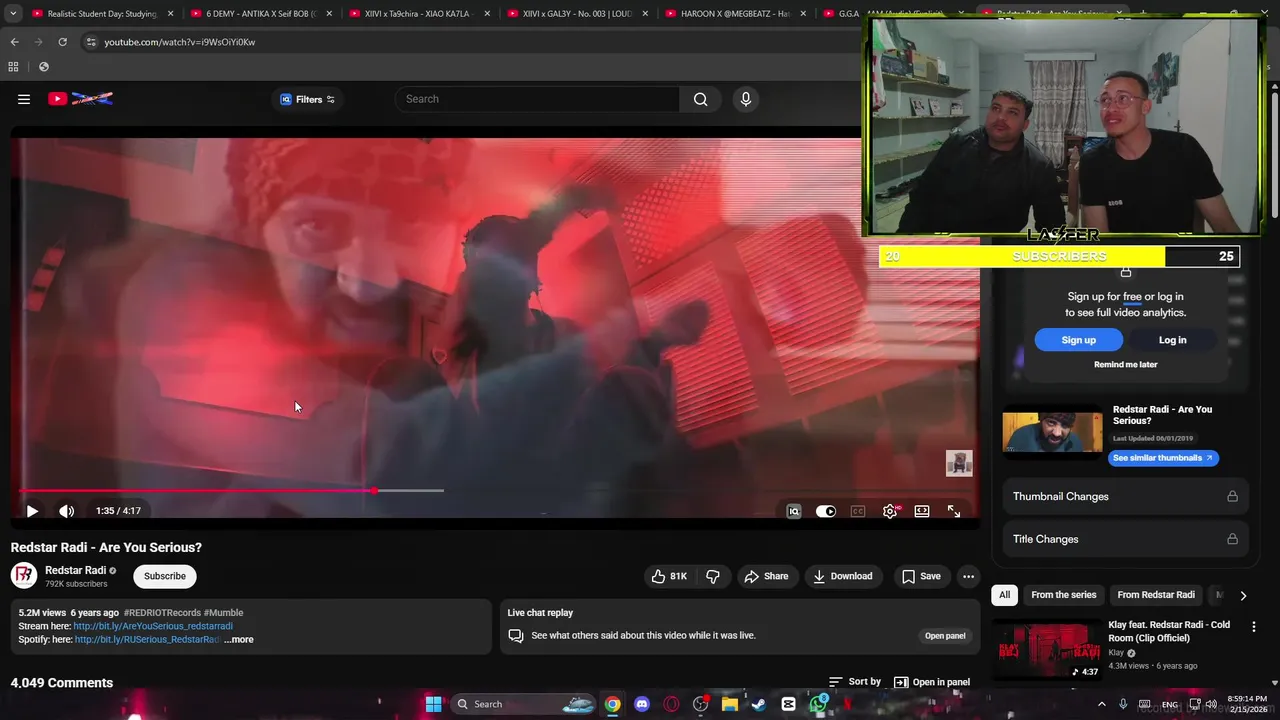The image size is (1280, 720).
Task: Expand Thumbnail Changes section
Action: click(x=1125, y=496)
